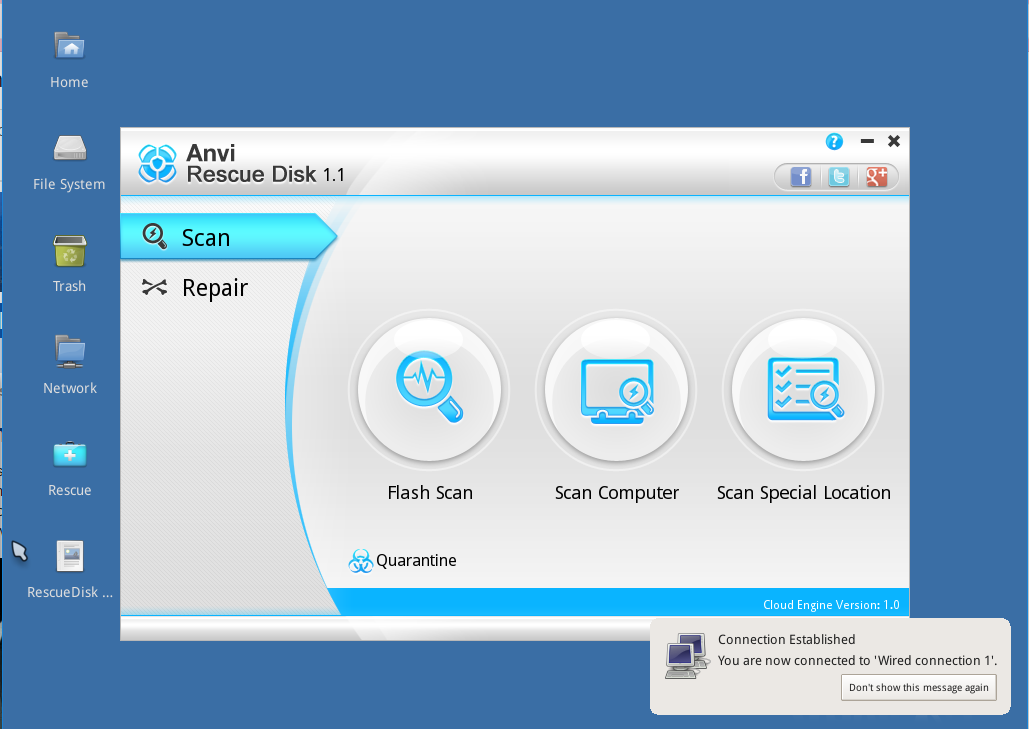Click the crossed-tools icon beside Repair

pyautogui.click(x=155, y=287)
